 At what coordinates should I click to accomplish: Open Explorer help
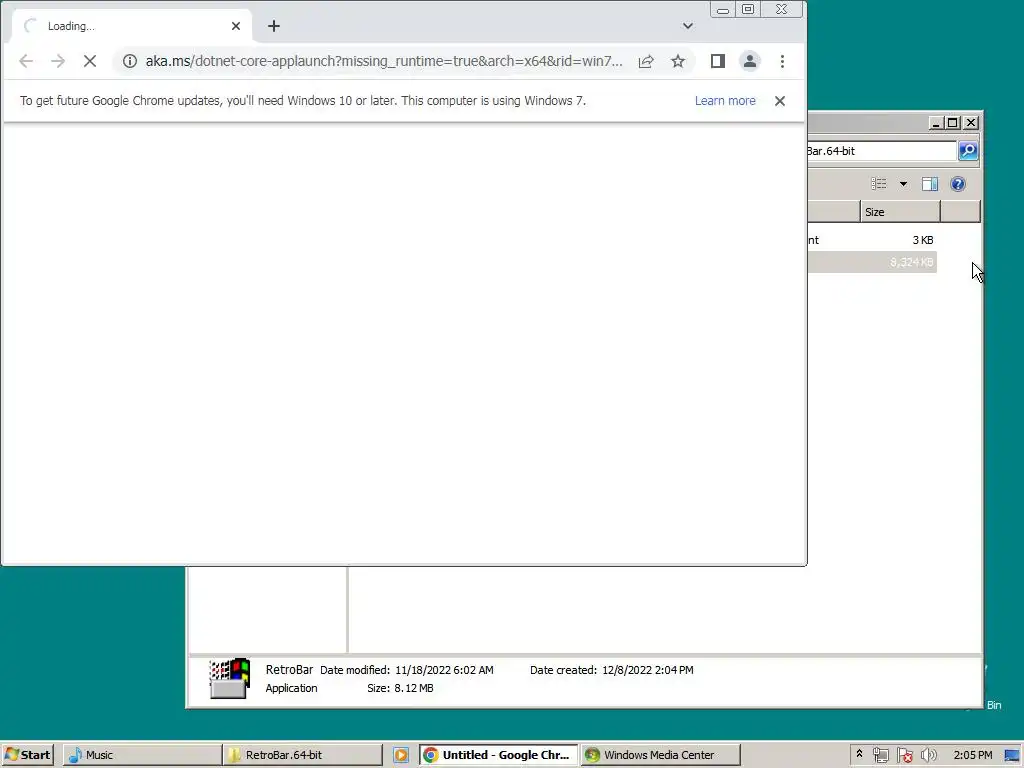(x=958, y=184)
